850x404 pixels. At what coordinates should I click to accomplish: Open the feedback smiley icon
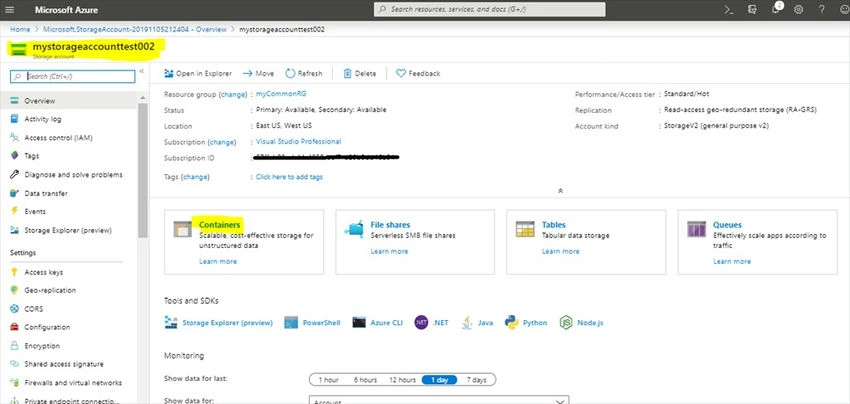(843, 10)
